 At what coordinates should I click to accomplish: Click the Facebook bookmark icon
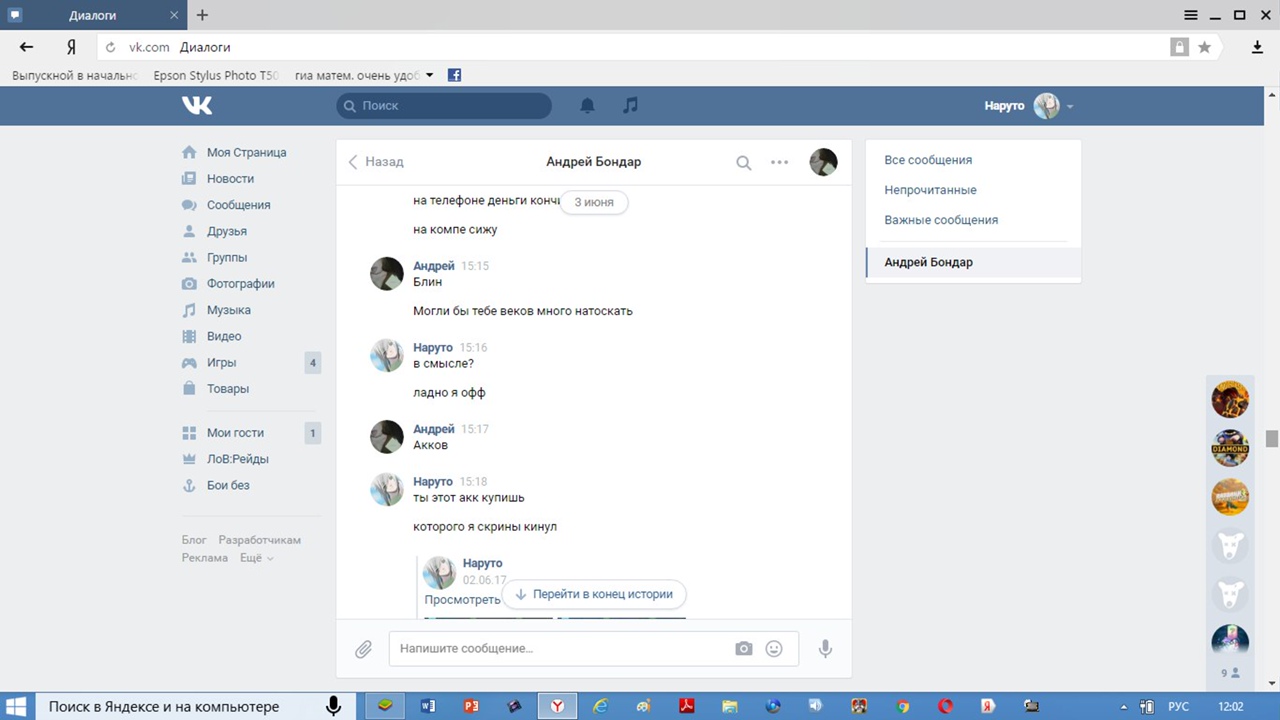(x=454, y=75)
